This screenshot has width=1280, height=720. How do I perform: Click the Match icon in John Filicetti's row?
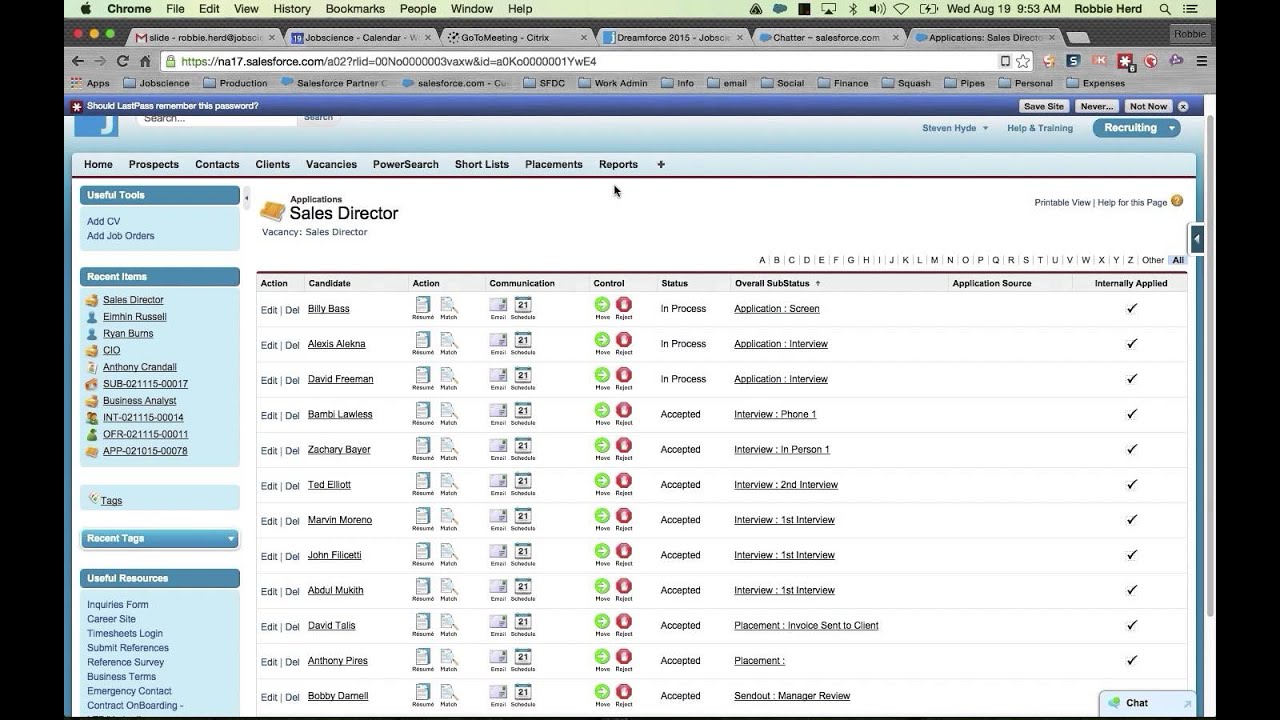449,551
